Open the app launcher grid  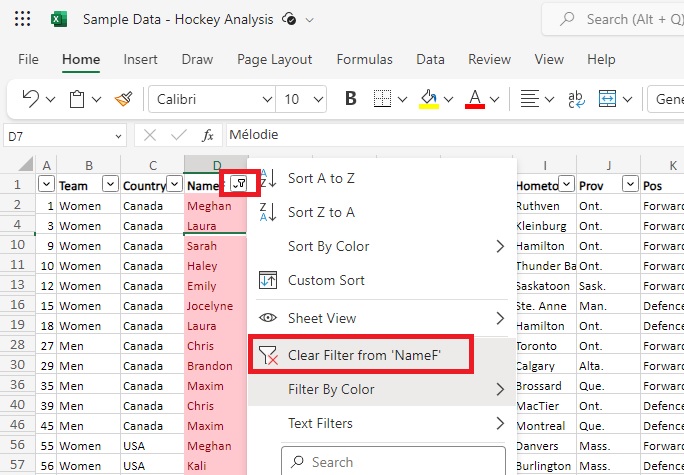click(x=22, y=19)
